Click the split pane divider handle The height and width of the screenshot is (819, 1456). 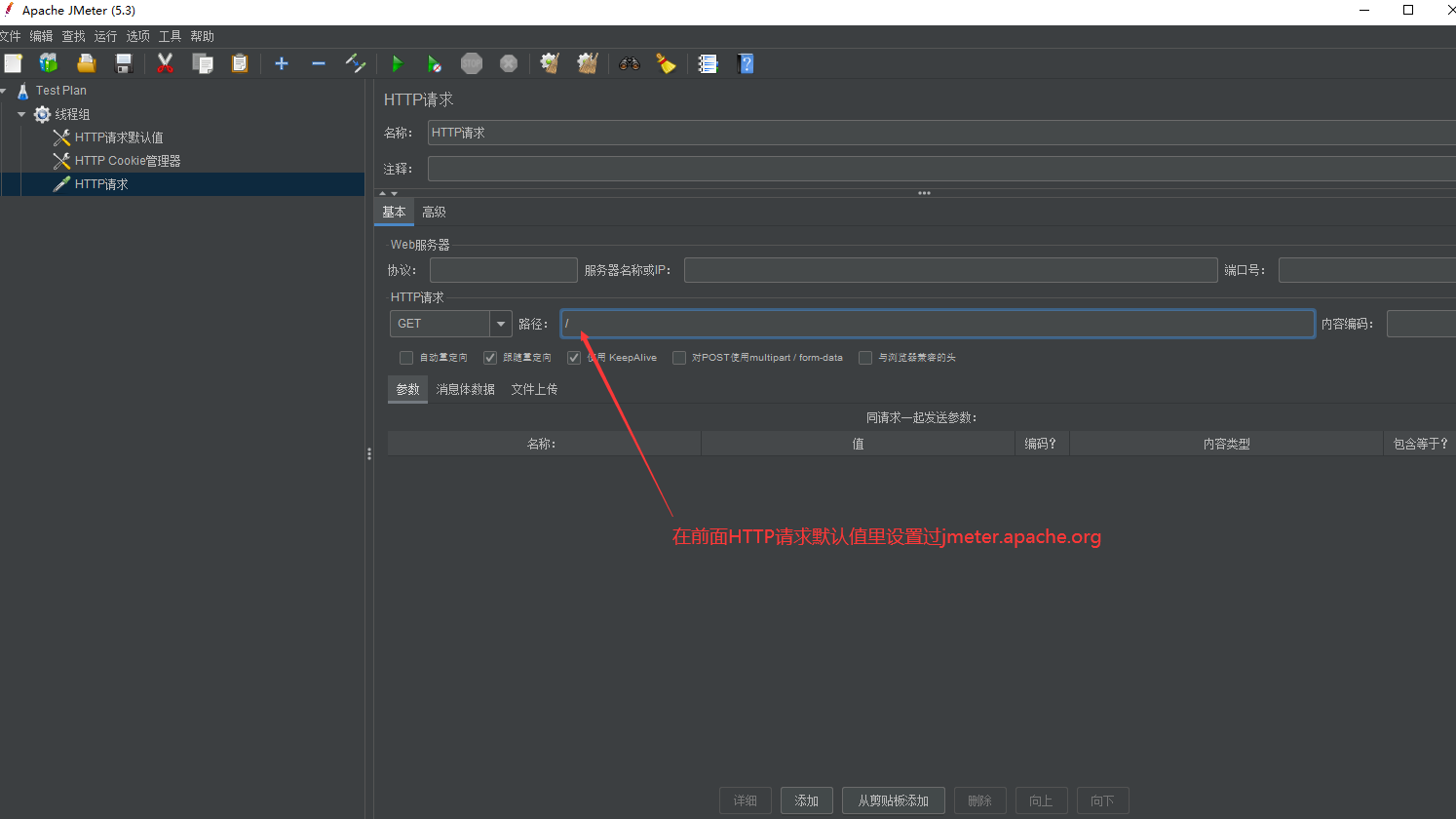(369, 453)
